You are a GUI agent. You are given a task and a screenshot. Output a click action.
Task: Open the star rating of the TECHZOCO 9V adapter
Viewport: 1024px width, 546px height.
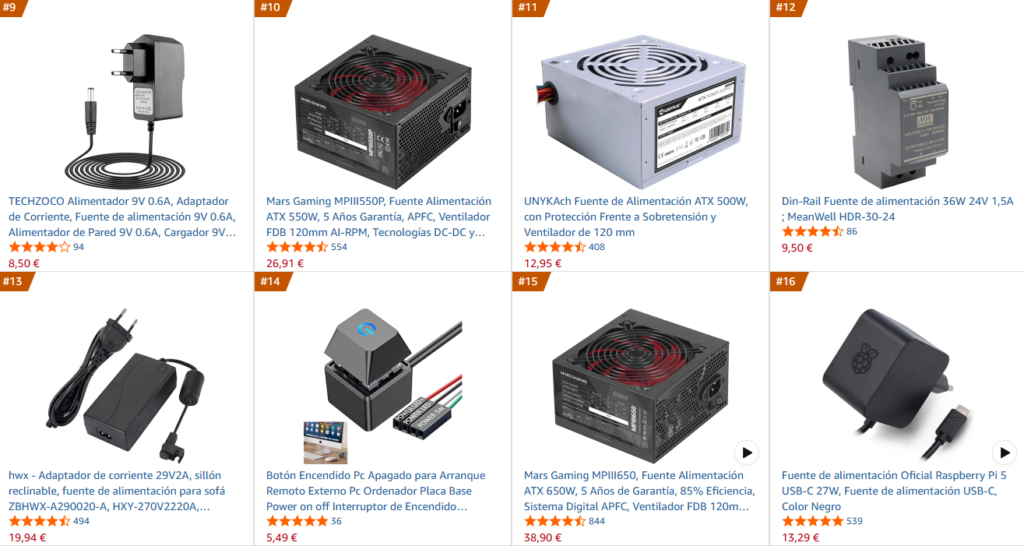pos(39,247)
